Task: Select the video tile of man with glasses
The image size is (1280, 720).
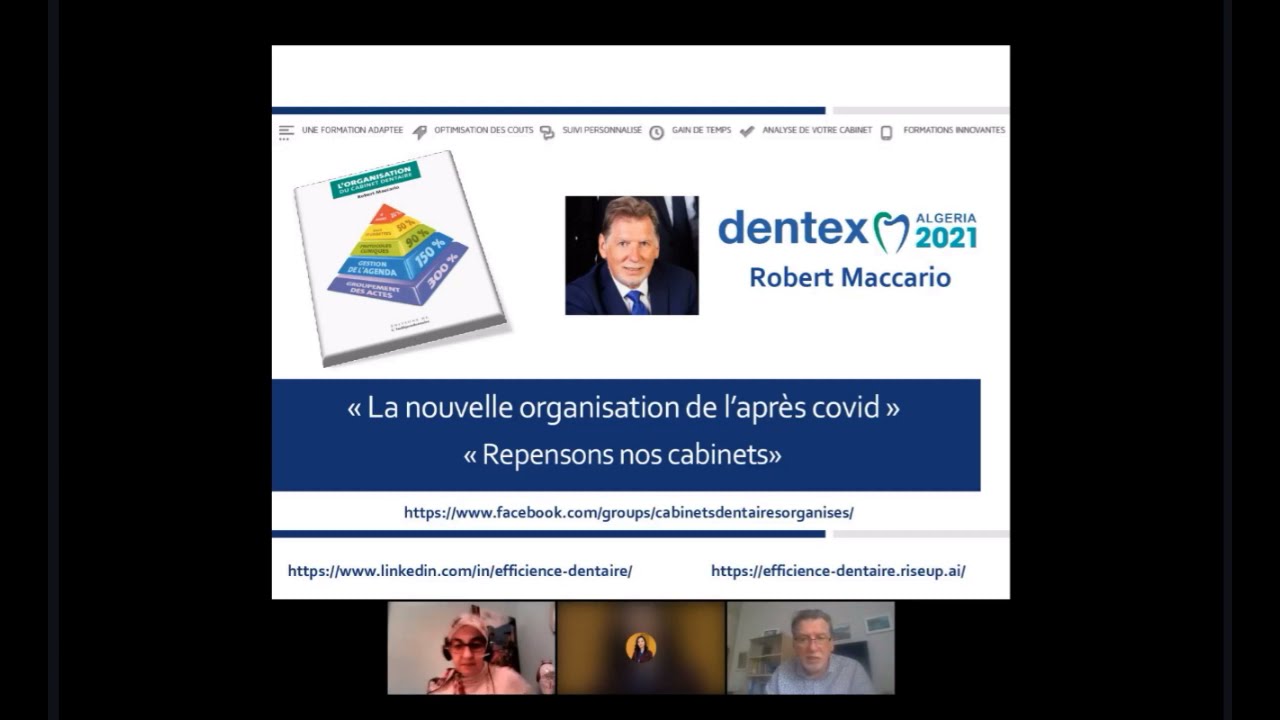Action: coord(811,648)
